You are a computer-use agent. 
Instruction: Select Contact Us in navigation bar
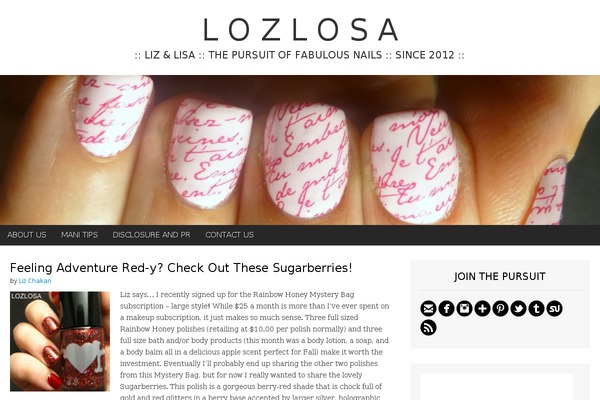230,235
